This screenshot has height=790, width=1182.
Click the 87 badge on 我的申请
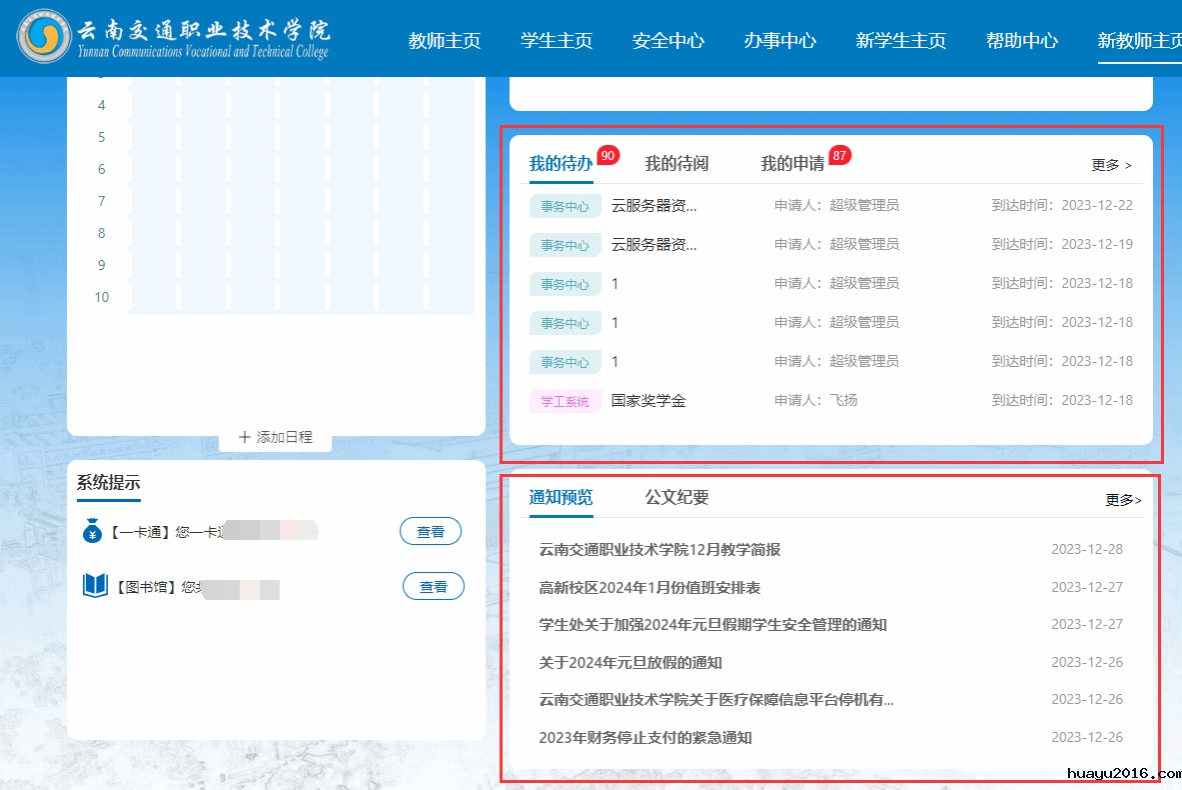click(840, 155)
